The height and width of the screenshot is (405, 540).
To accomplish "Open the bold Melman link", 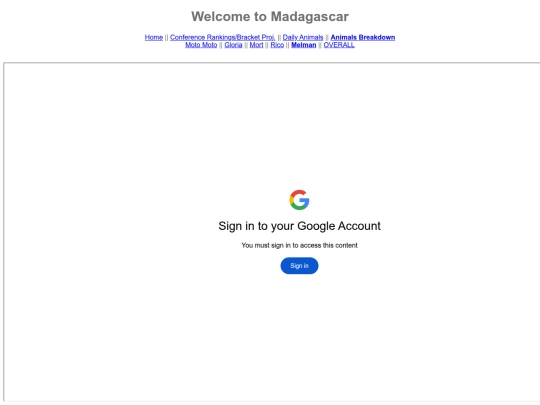I will pyautogui.click(x=304, y=45).
